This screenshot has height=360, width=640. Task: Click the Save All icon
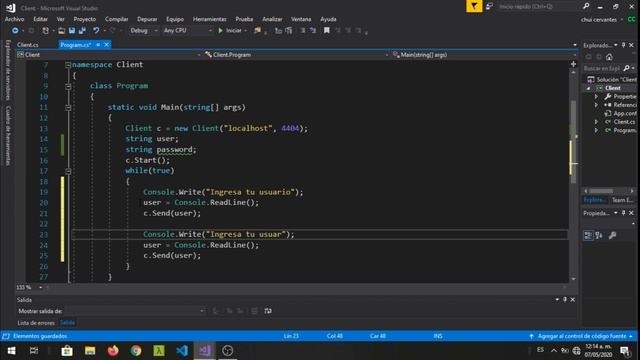(x=82, y=31)
